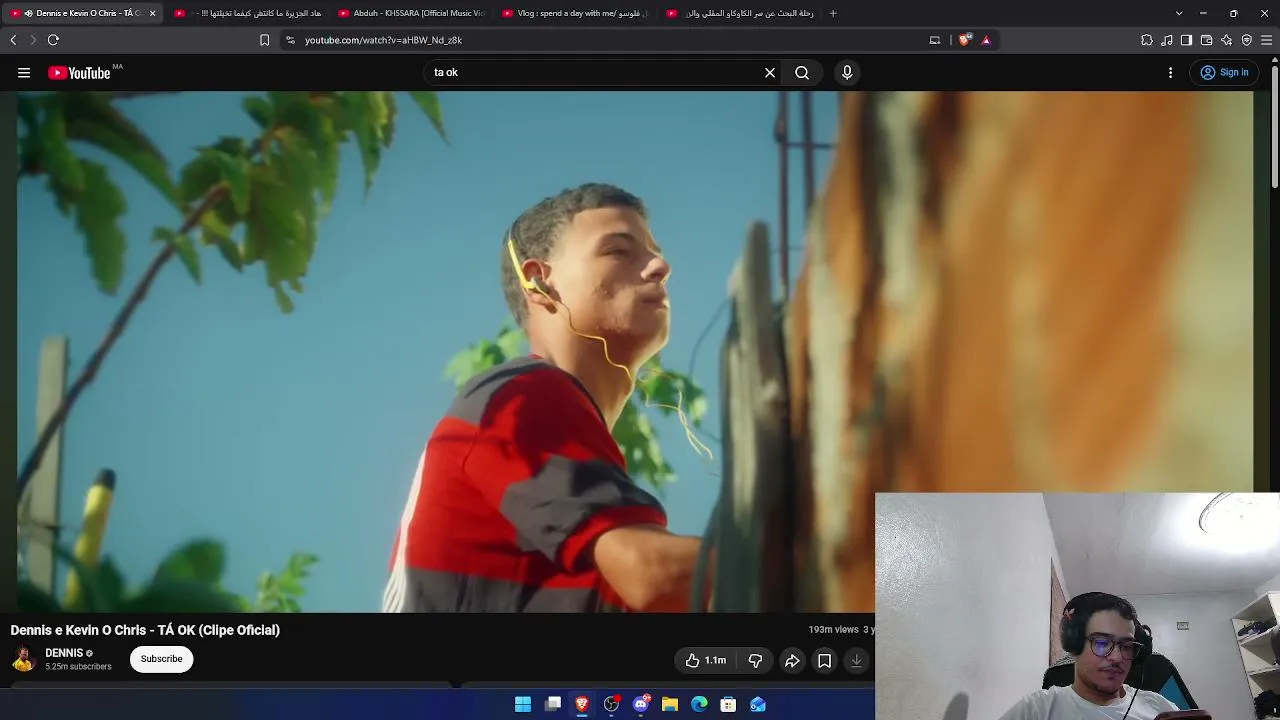This screenshot has height=720, width=1280.
Task: Toggle the browser sidebar panel
Action: [1186, 40]
